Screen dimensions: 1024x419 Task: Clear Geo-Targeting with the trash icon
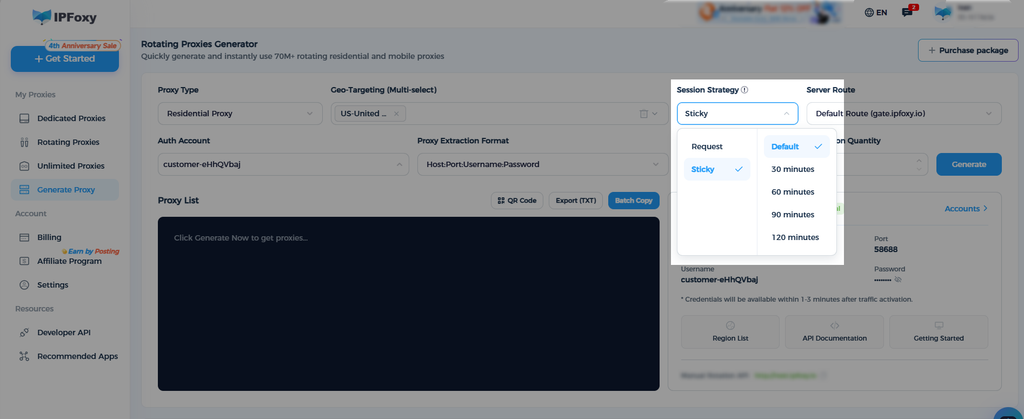[643, 114]
